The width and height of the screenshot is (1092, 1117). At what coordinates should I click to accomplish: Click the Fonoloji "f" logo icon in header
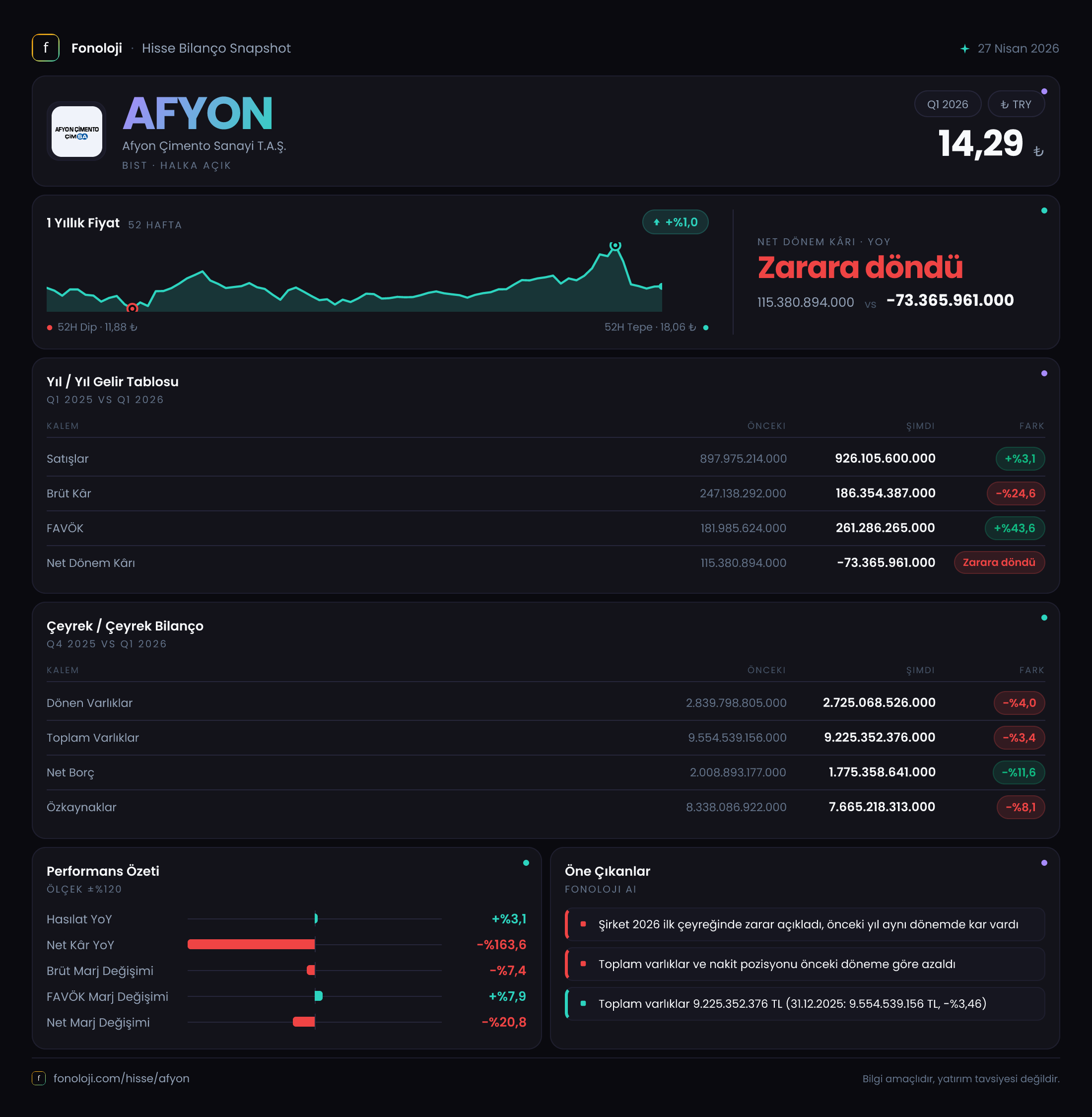(45, 48)
